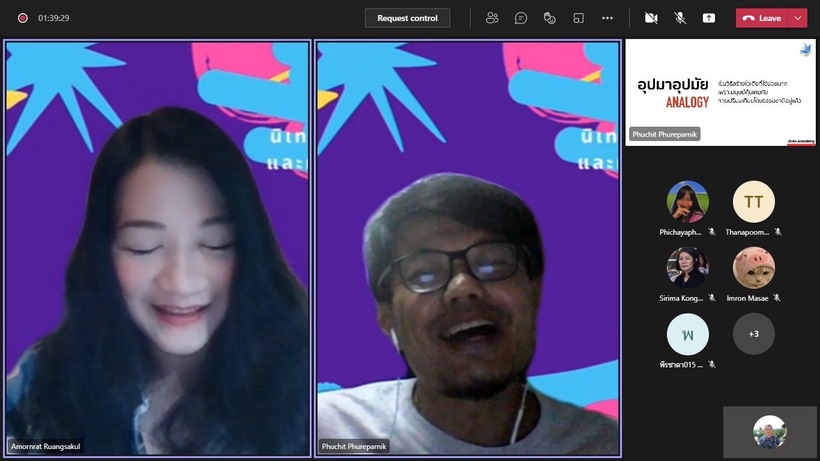Click the recording indicator icon
The width and height of the screenshot is (820, 461).
22,18
